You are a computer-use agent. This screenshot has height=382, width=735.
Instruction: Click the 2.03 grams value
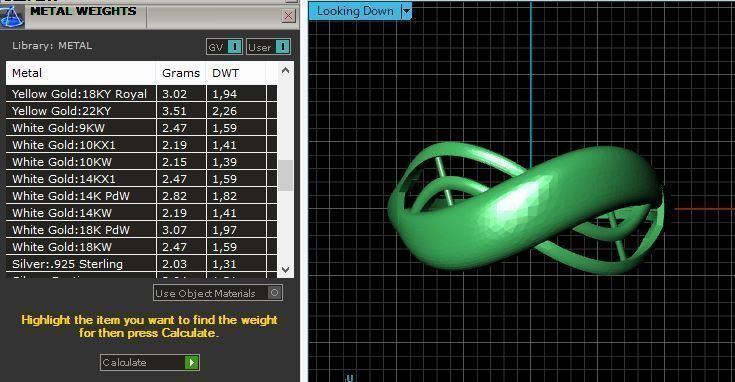pos(174,264)
